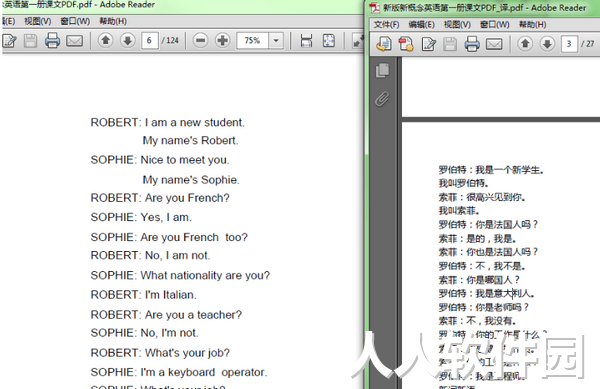Click text "SOPHIE: I'm a keyboard operator."
The width and height of the screenshot is (600, 389).
pos(179,372)
